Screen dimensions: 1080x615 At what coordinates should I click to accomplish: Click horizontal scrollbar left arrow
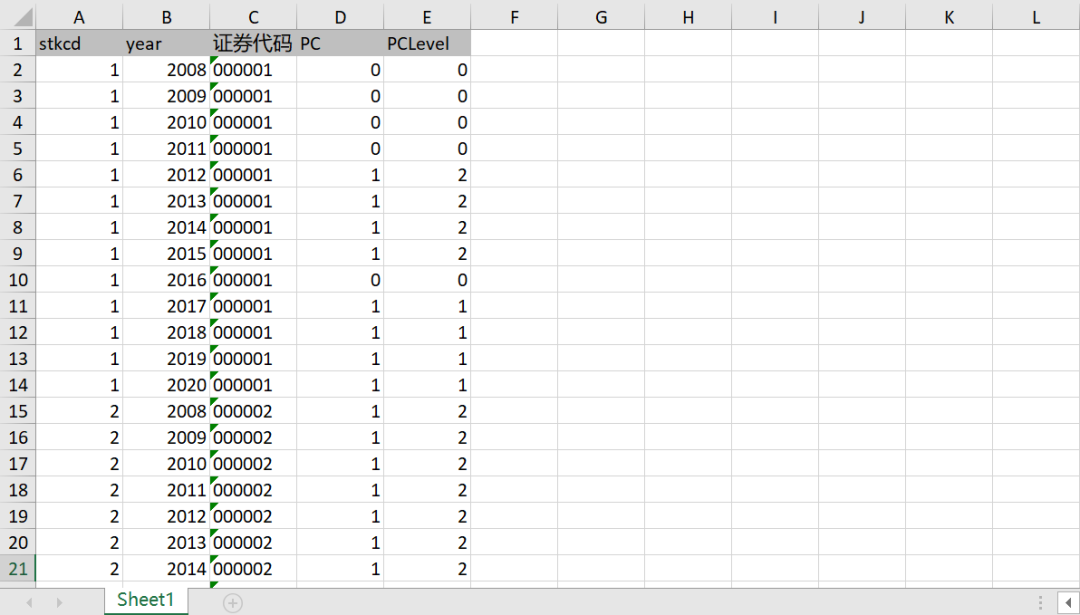[x=1069, y=603]
